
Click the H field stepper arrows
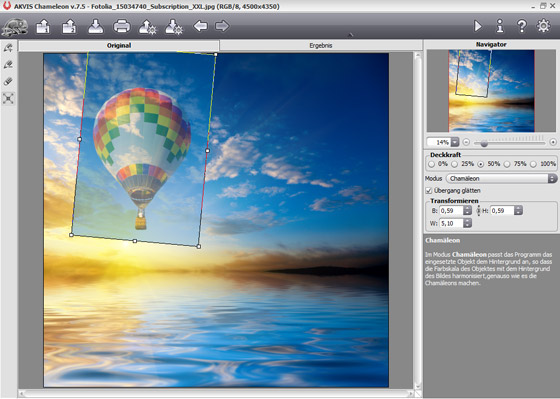[518, 211]
